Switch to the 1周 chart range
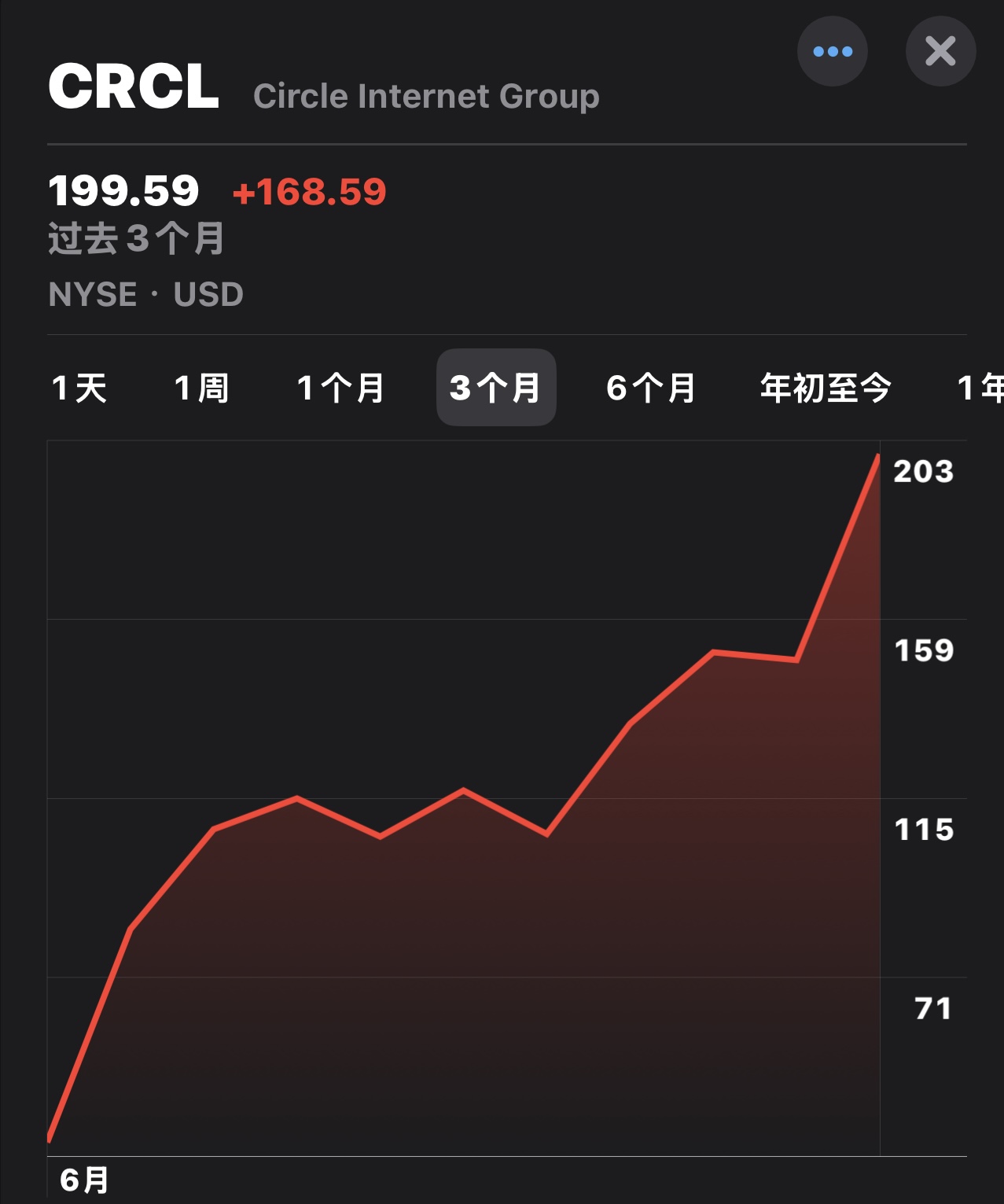 pos(201,388)
